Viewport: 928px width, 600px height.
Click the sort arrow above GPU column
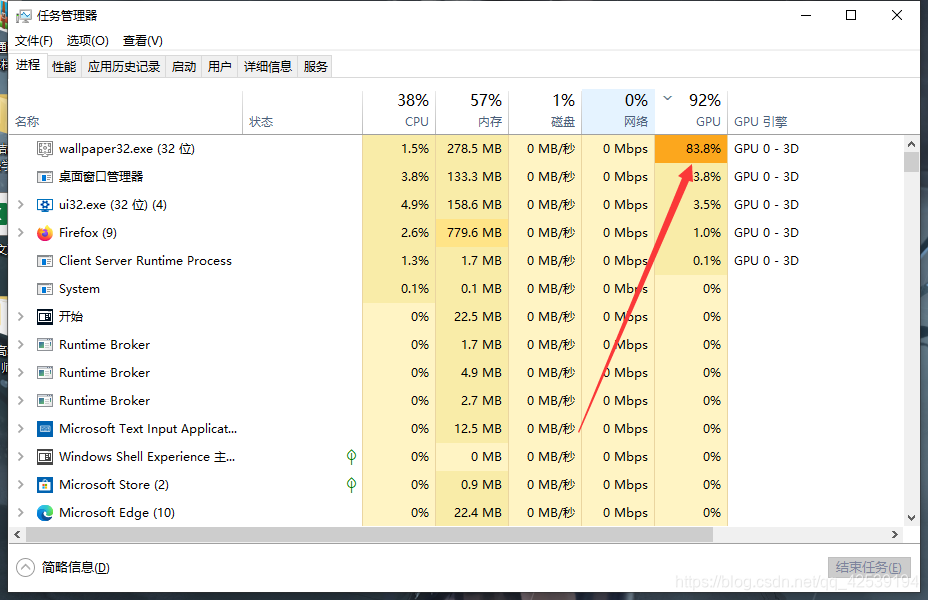coord(668,98)
